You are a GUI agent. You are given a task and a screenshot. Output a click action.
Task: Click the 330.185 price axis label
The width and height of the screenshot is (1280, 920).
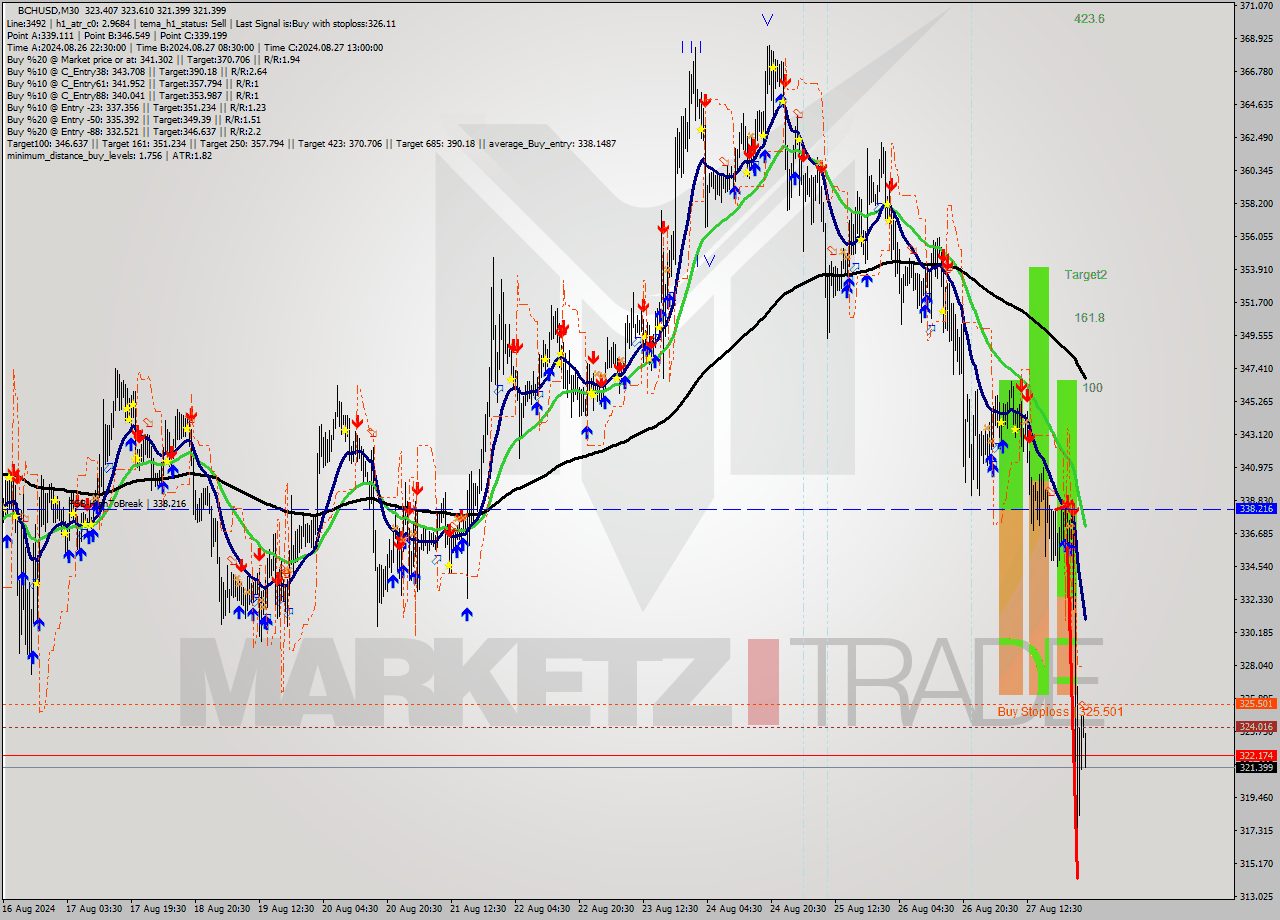point(1256,633)
